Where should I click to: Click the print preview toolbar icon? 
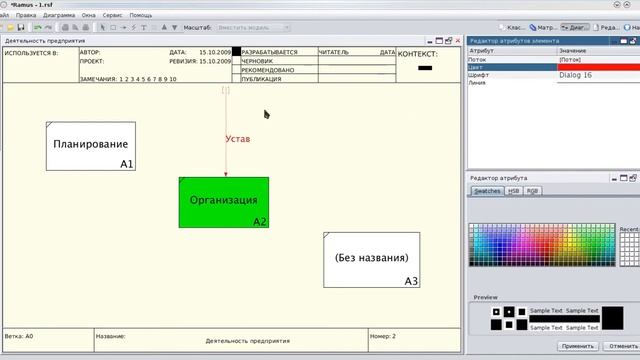(75, 27)
